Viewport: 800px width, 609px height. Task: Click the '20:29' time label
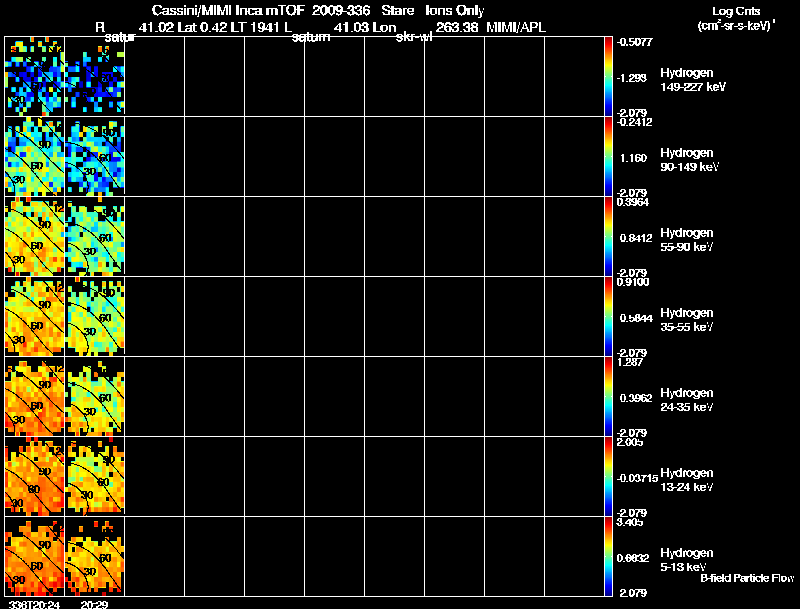[94, 604]
